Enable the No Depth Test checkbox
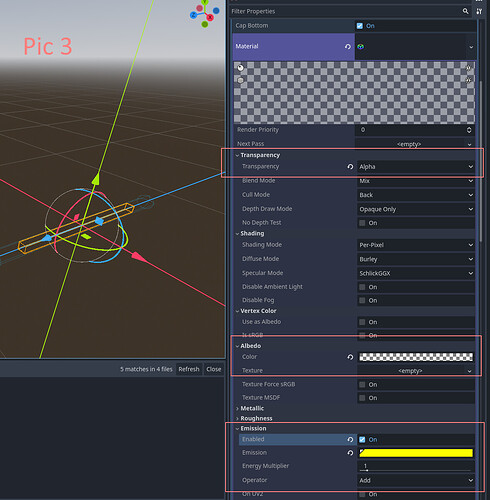The width and height of the screenshot is (490, 500). pos(362,223)
